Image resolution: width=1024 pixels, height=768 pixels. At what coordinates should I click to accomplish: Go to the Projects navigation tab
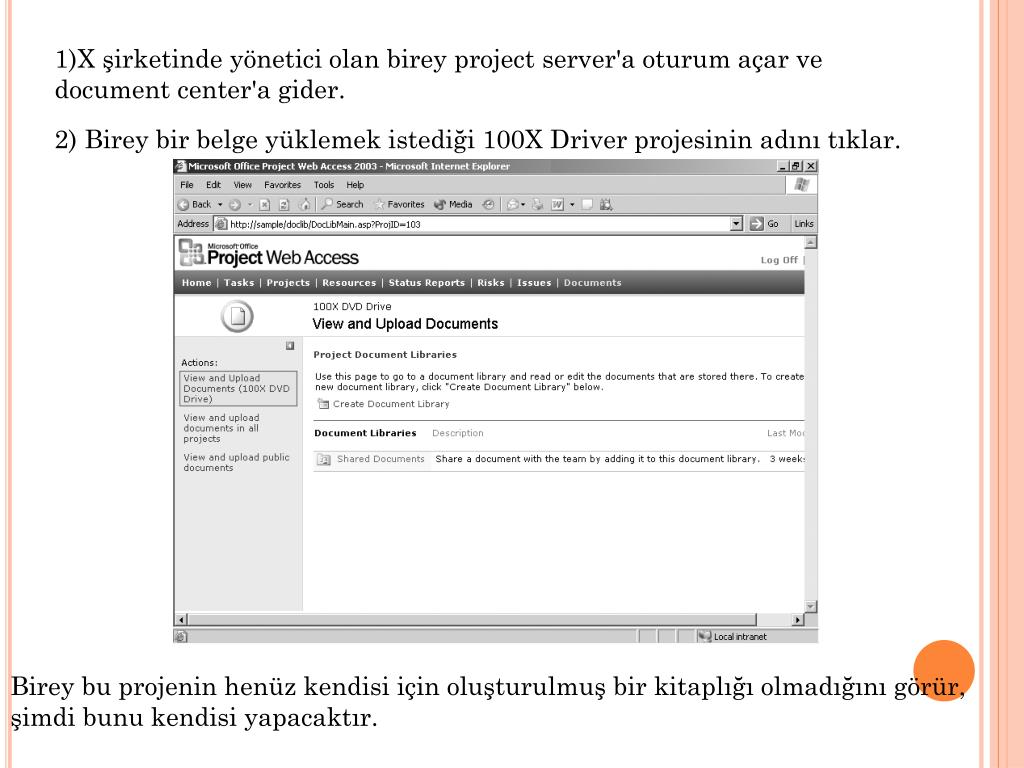(288, 283)
